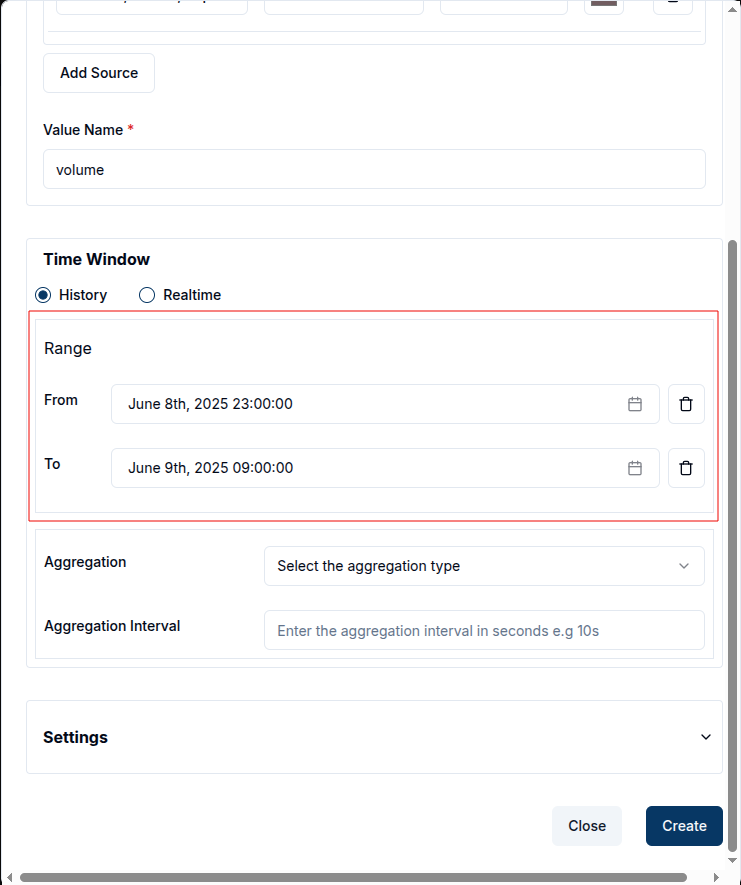The height and width of the screenshot is (885, 741).
Task: Edit the Value Name field containing volume
Action: (374, 169)
